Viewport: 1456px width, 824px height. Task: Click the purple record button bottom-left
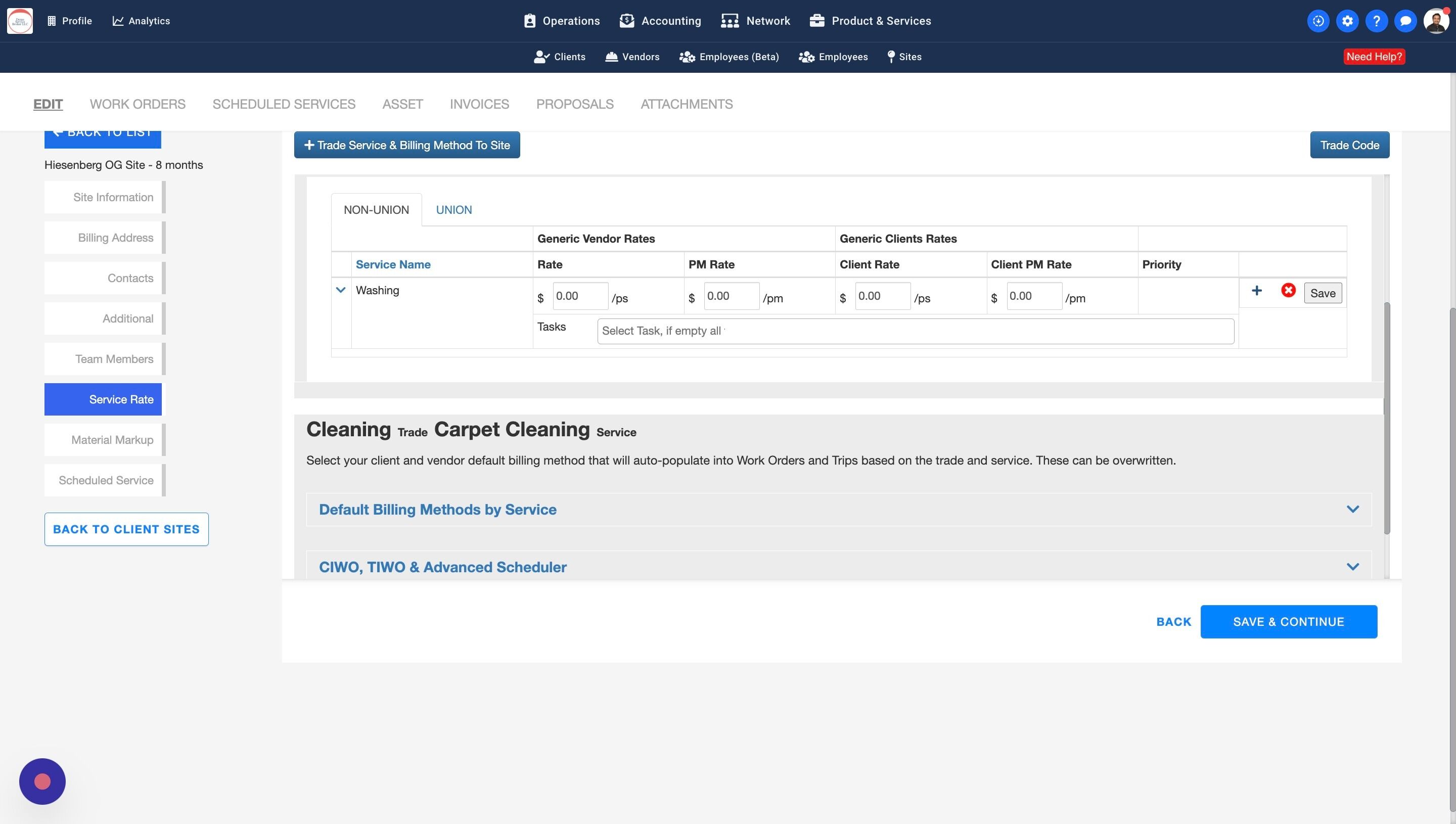pyautogui.click(x=42, y=781)
